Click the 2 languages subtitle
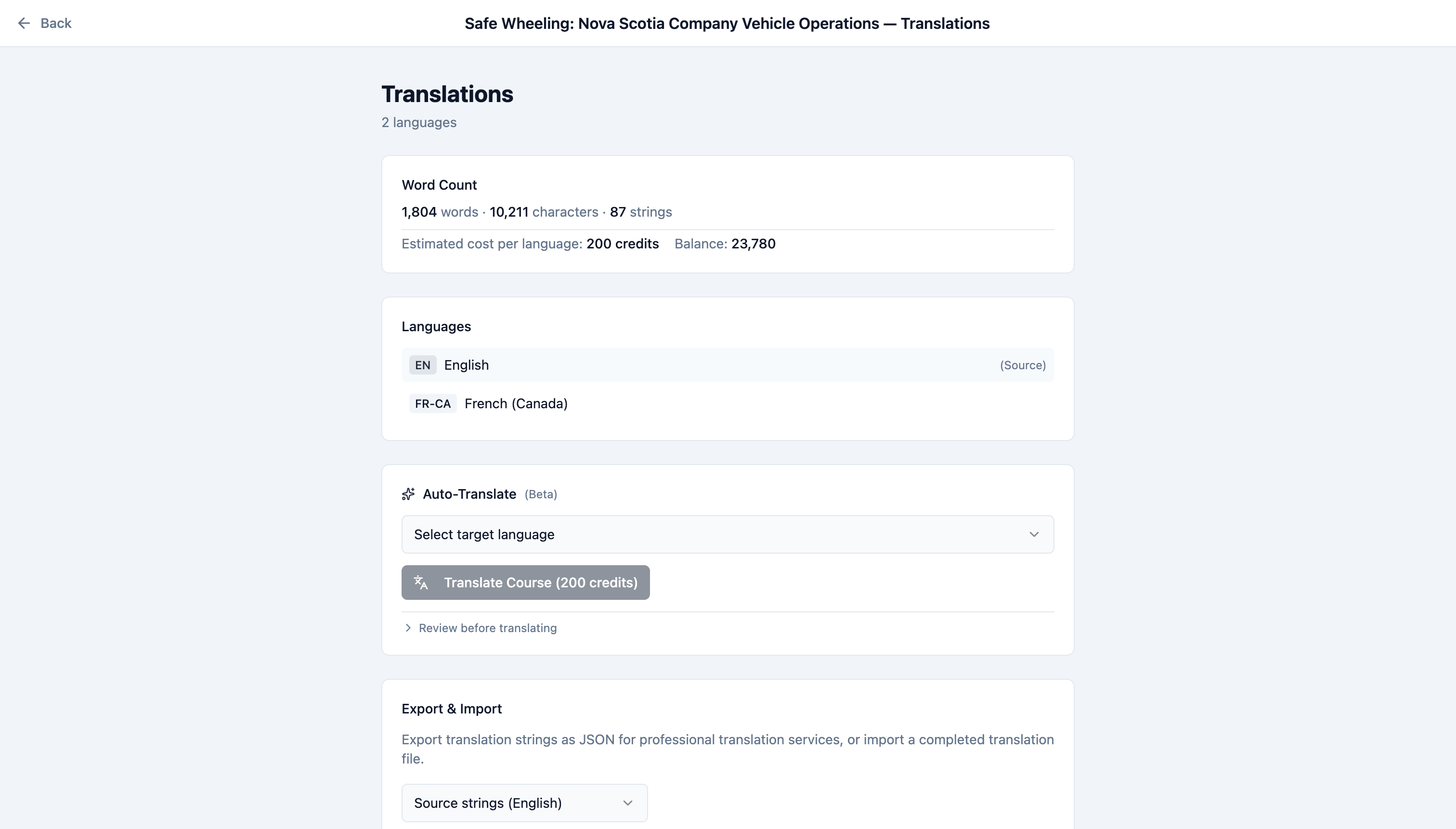 pos(418,122)
